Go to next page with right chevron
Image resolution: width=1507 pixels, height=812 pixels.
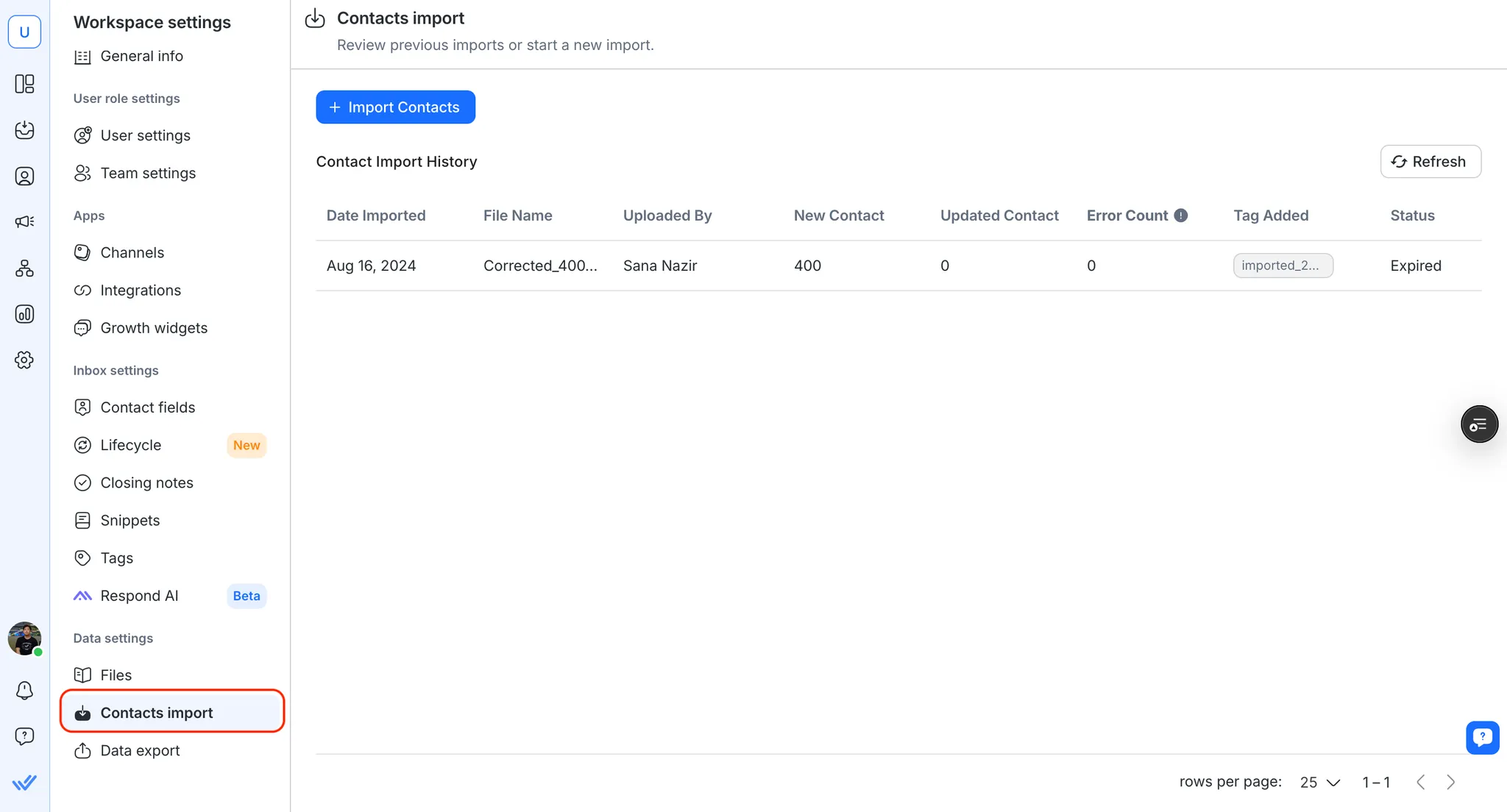(x=1450, y=782)
